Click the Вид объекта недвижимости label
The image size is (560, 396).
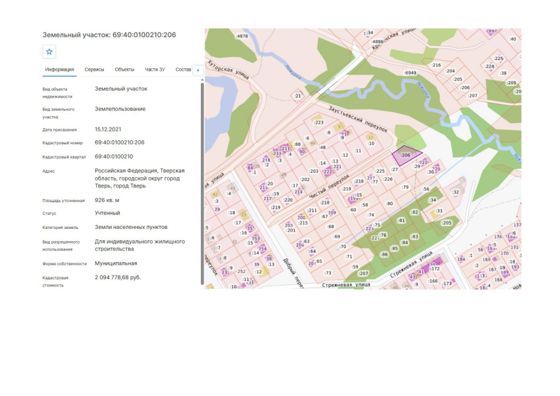tap(57, 93)
